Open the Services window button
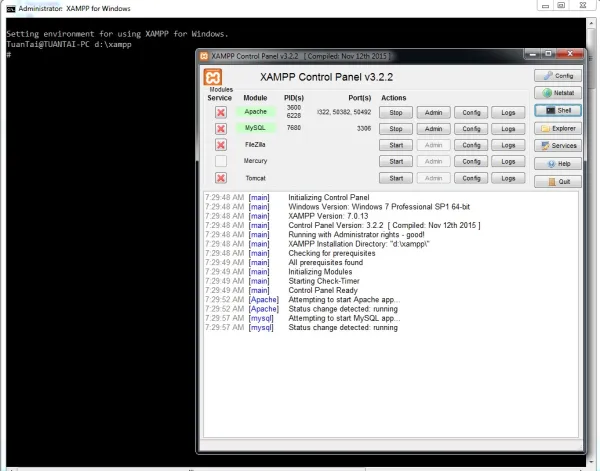Image resolution: width=600 pixels, height=471 pixels. tap(558, 145)
